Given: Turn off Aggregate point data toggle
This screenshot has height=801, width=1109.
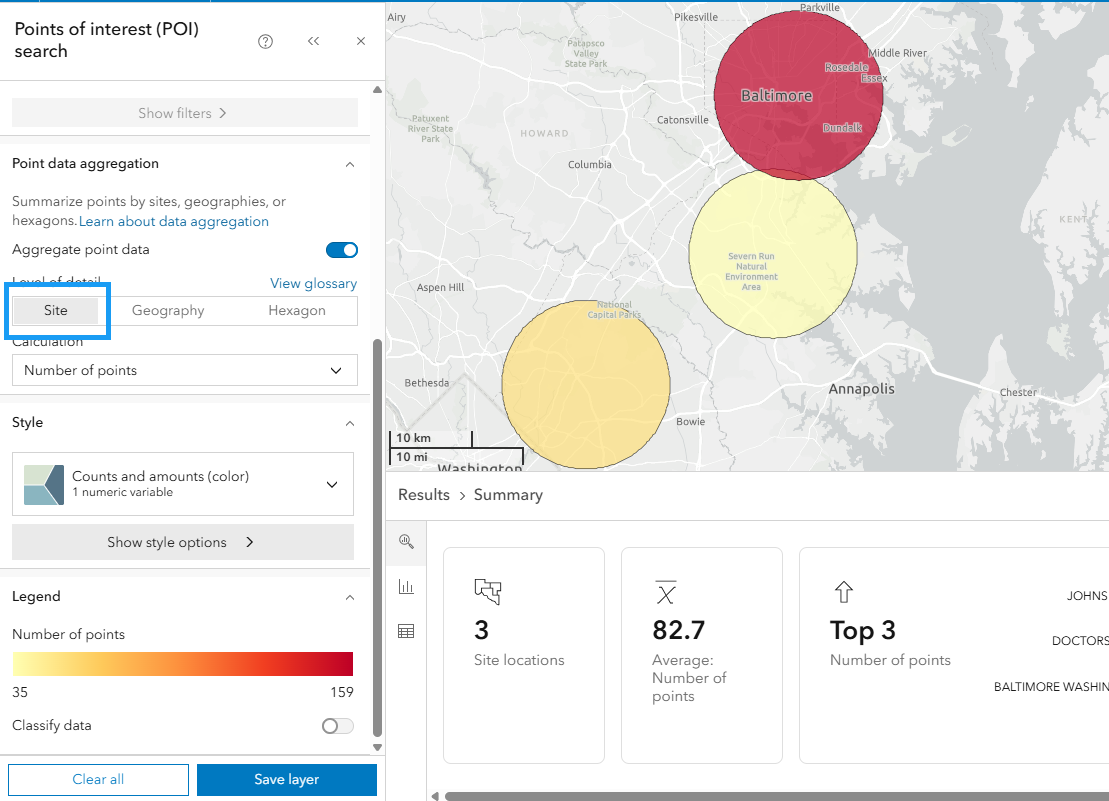Looking at the screenshot, I should point(341,250).
